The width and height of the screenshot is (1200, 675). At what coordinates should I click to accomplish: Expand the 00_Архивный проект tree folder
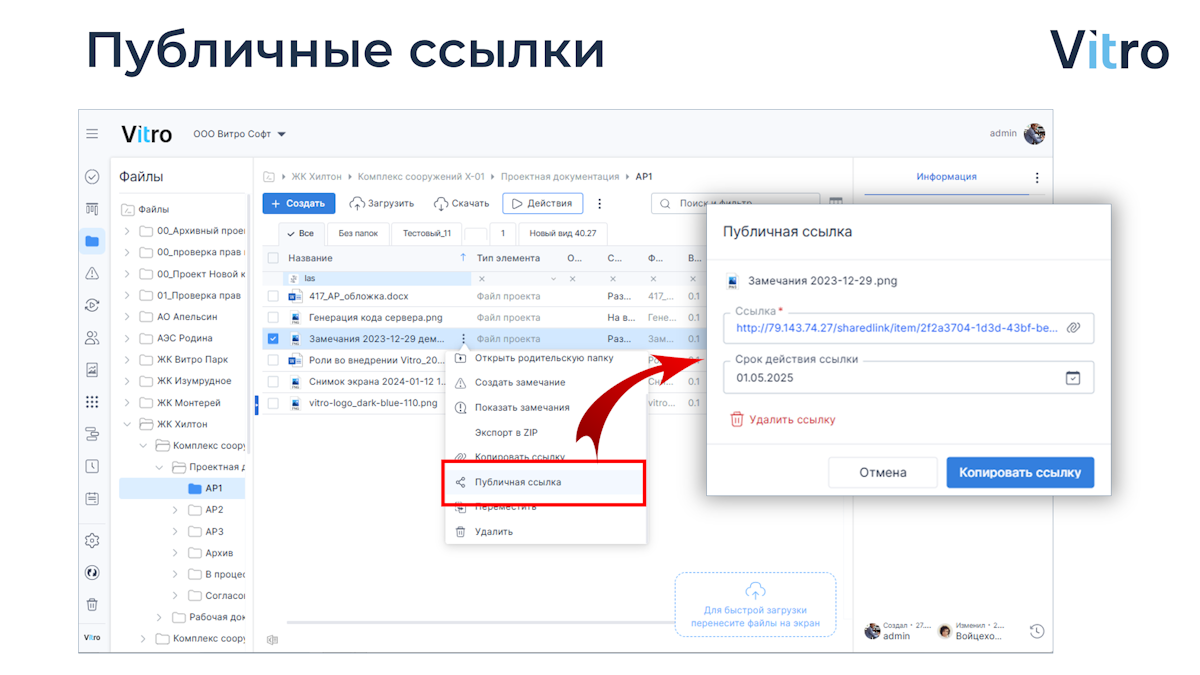(127, 231)
